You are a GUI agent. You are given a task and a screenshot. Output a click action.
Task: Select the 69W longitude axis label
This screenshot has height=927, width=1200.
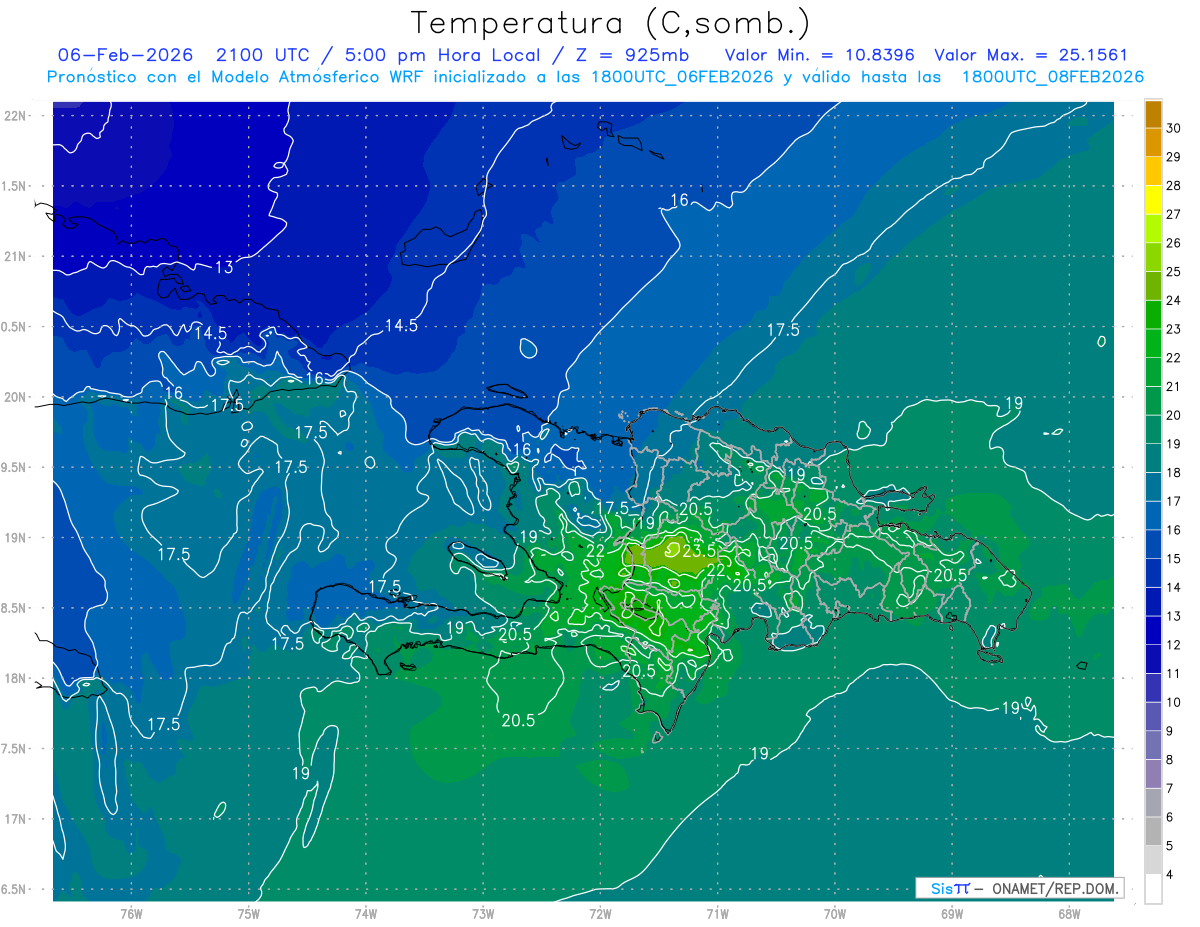pyautogui.click(x=952, y=913)
